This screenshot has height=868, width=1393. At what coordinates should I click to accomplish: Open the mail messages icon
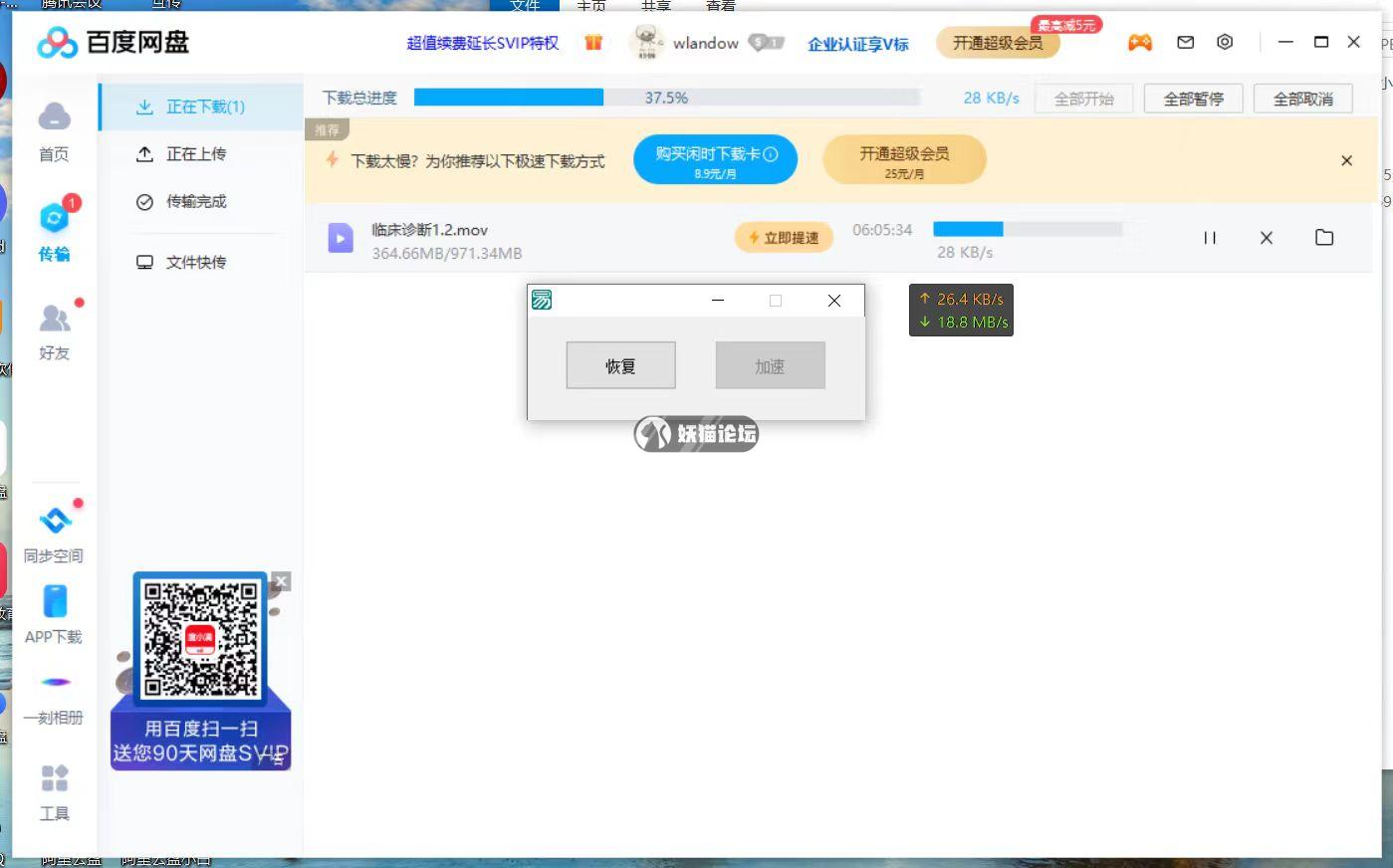click(x=1185, y=42)
